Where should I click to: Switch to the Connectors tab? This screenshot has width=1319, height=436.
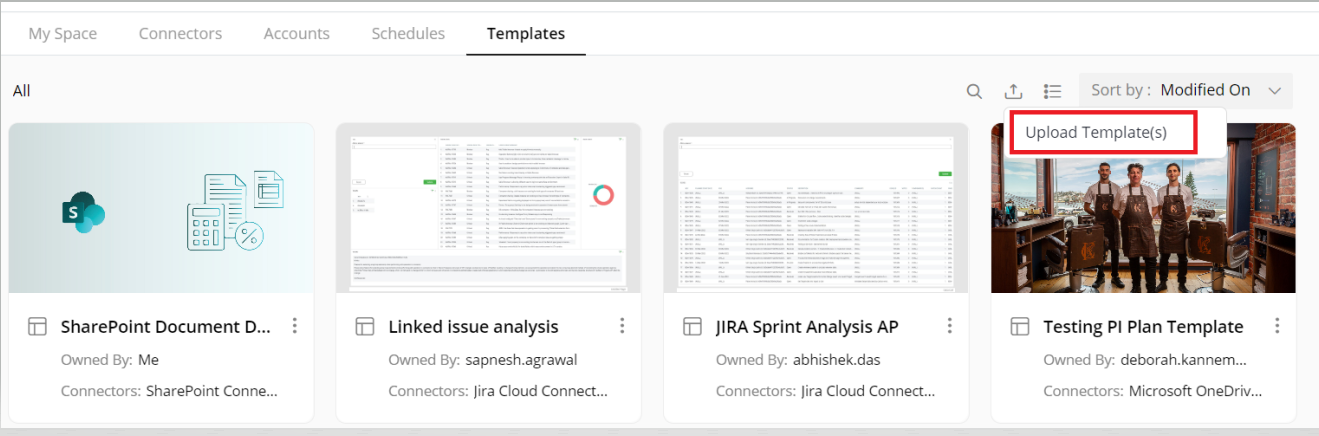point(180,33)
